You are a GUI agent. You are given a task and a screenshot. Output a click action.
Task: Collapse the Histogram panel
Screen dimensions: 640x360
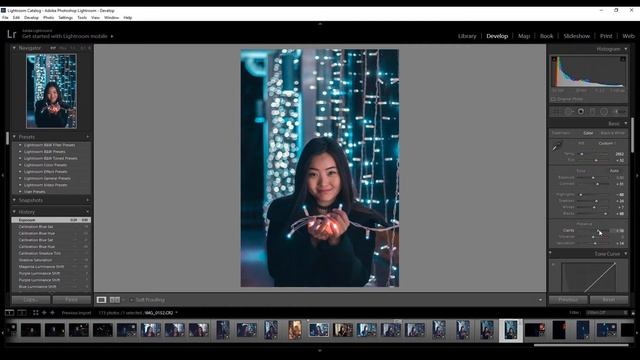point(626,49)
